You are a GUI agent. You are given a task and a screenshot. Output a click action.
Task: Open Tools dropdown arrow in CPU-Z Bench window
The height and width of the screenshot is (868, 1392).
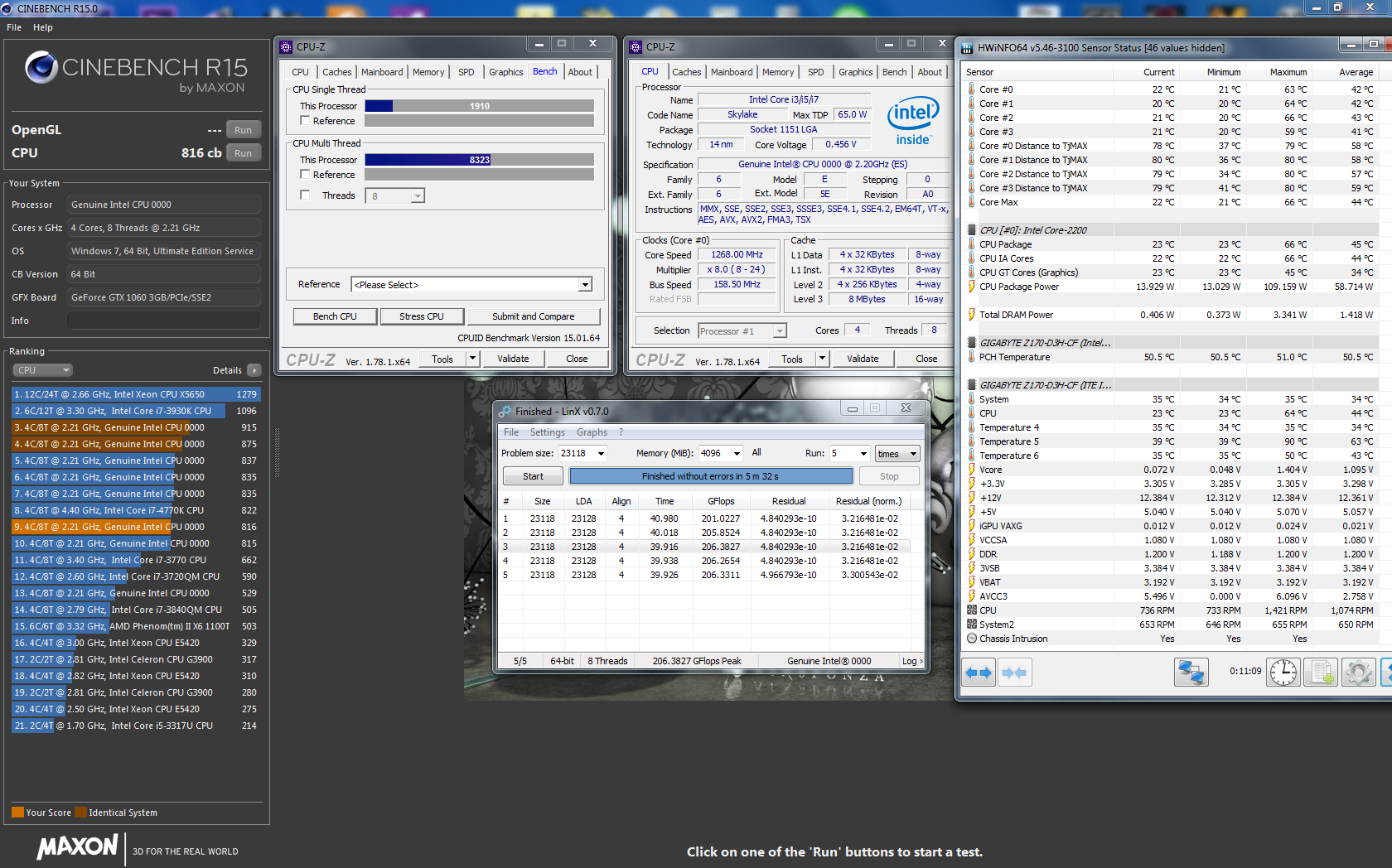(472, 359)
